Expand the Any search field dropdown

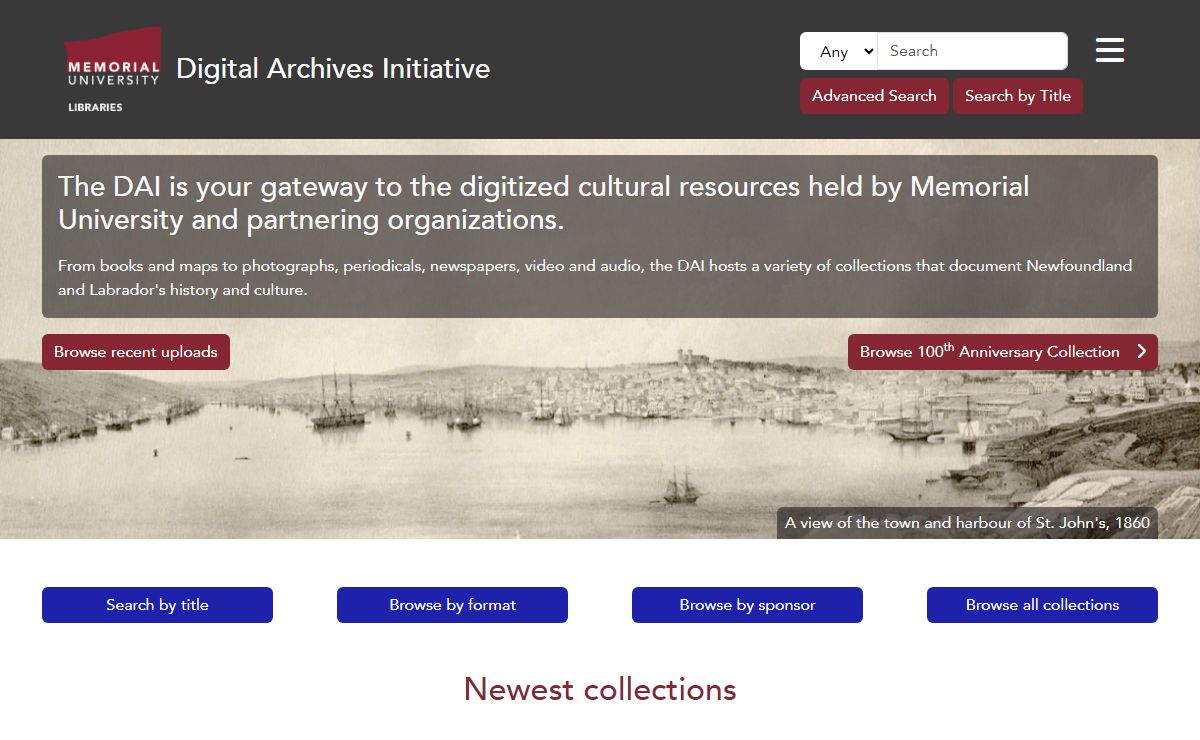tap(838, 51)
